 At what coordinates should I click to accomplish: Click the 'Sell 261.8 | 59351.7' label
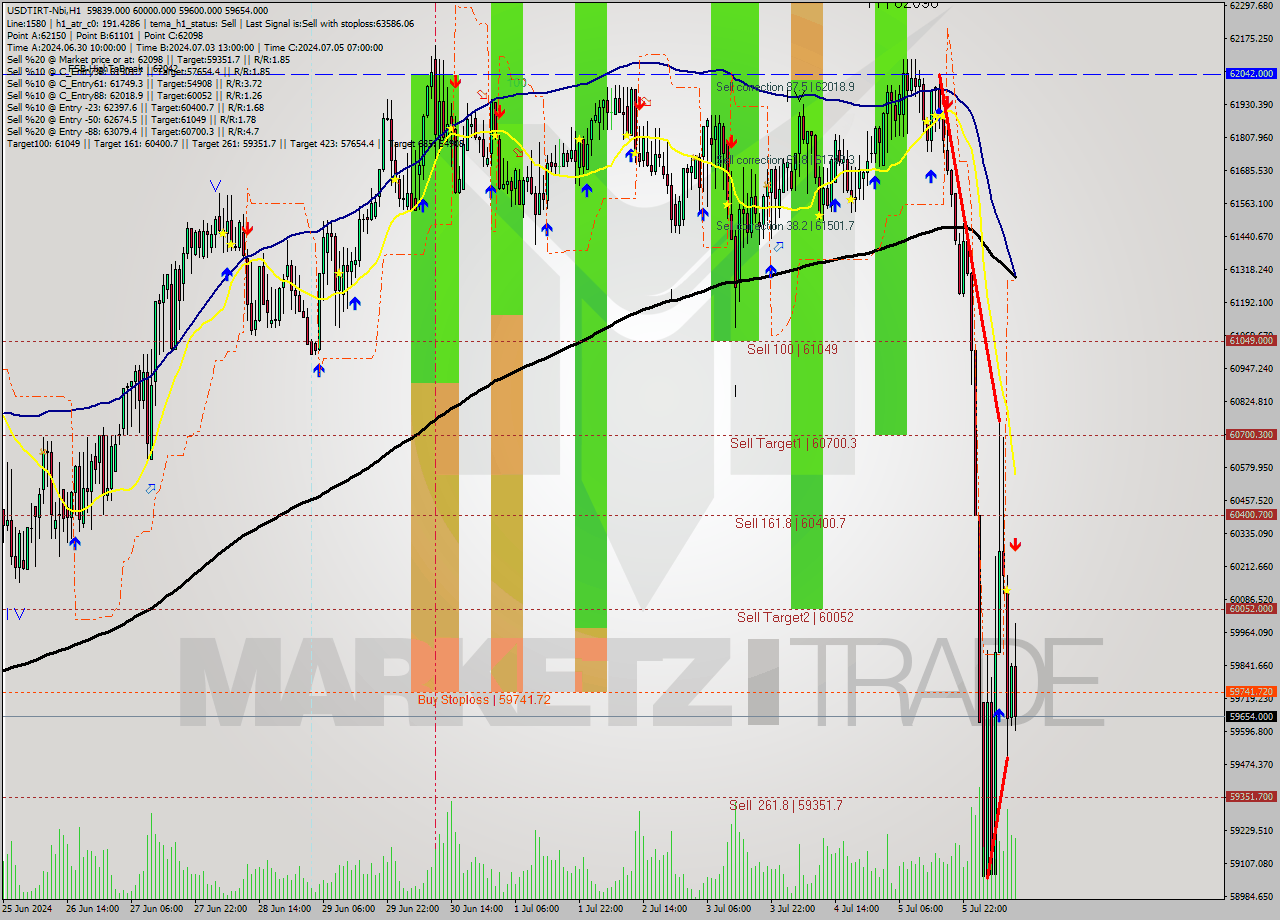tap(785, 805)
